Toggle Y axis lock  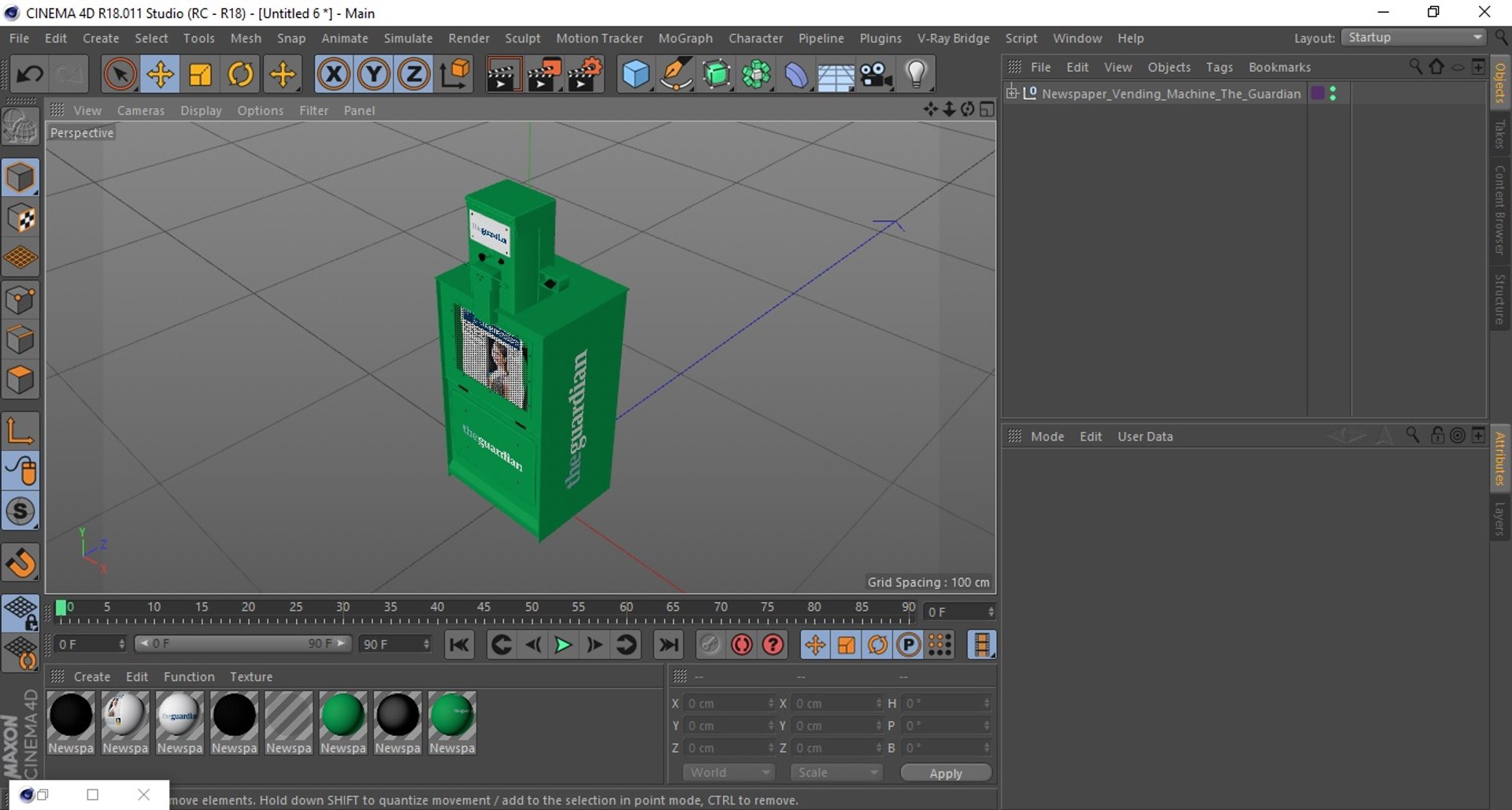pyautogui.click(x=373, y=75)
